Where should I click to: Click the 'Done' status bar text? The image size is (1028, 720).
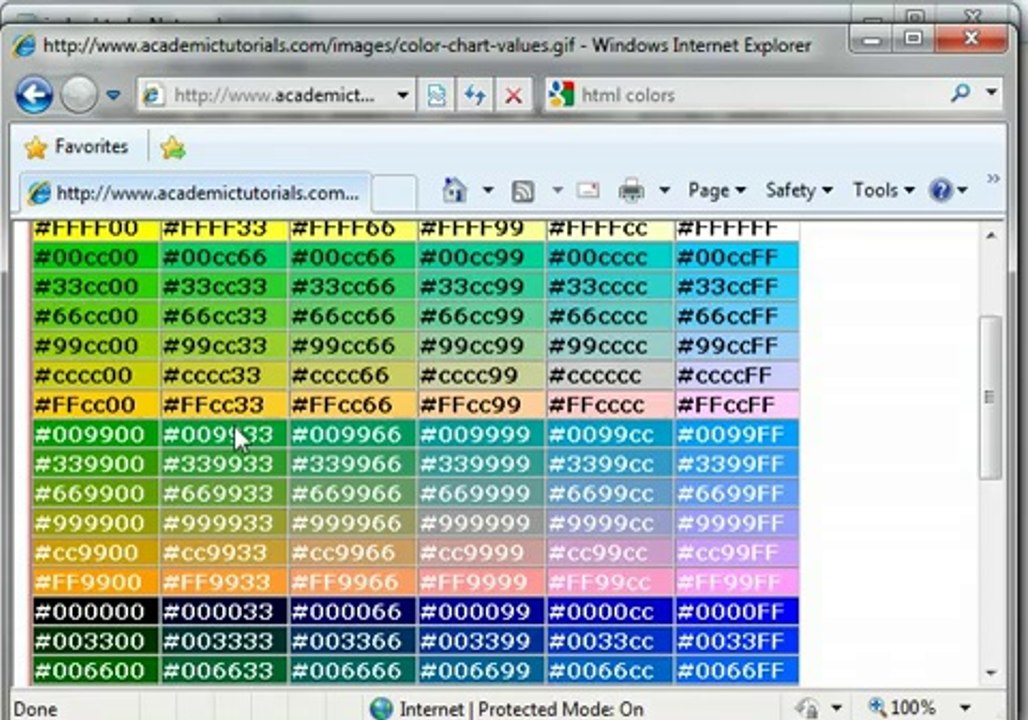click(35, 710)
